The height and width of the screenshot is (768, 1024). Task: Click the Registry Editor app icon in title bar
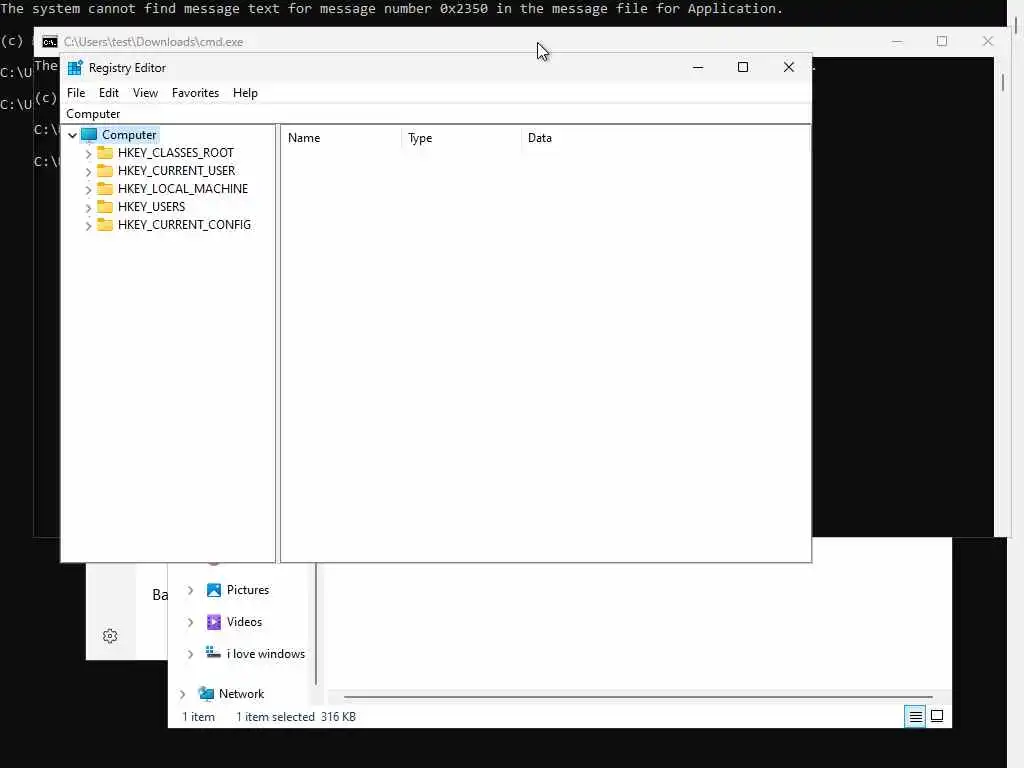pos(75,68)
